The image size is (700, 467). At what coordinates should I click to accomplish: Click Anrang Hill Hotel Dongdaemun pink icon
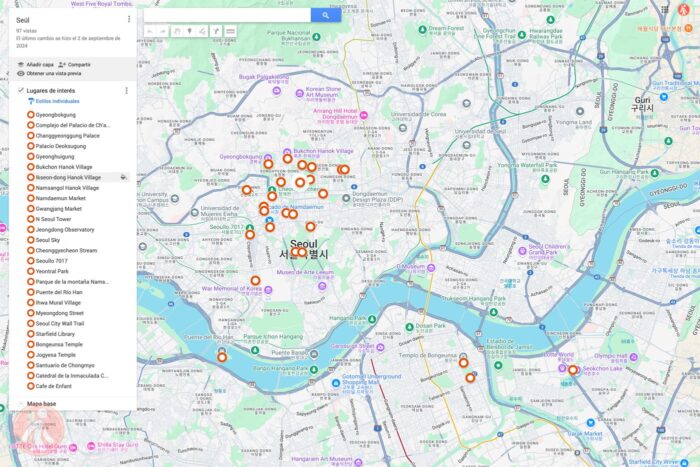click(364, 115)
